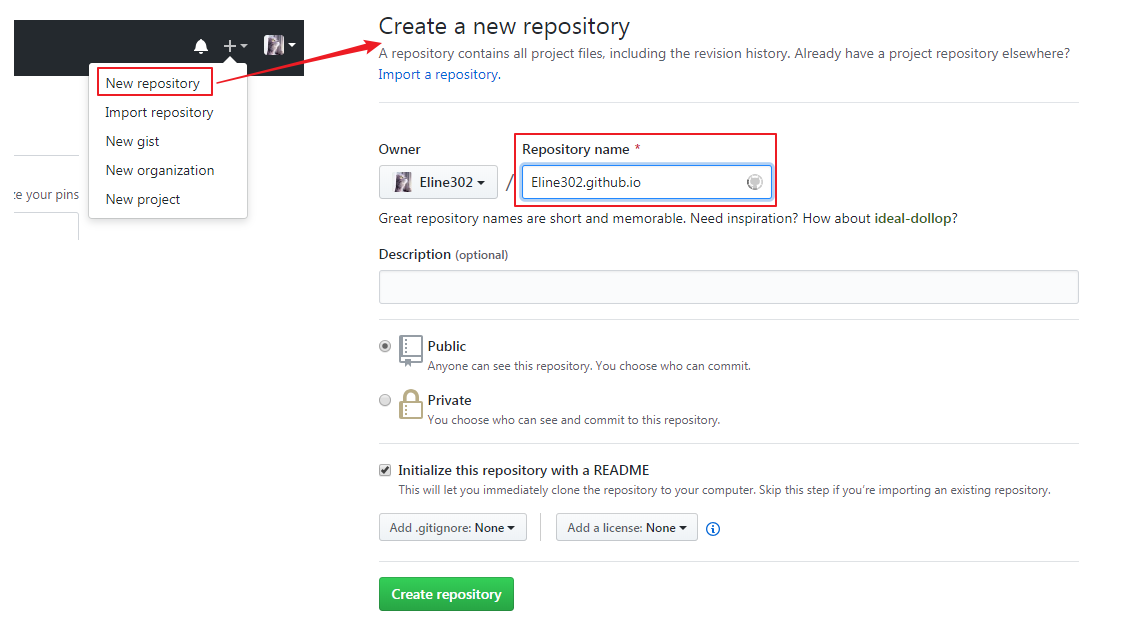Screen dimensions: 1146x628
Task: Click the Private repository lock icon
Action: [411, 404]
